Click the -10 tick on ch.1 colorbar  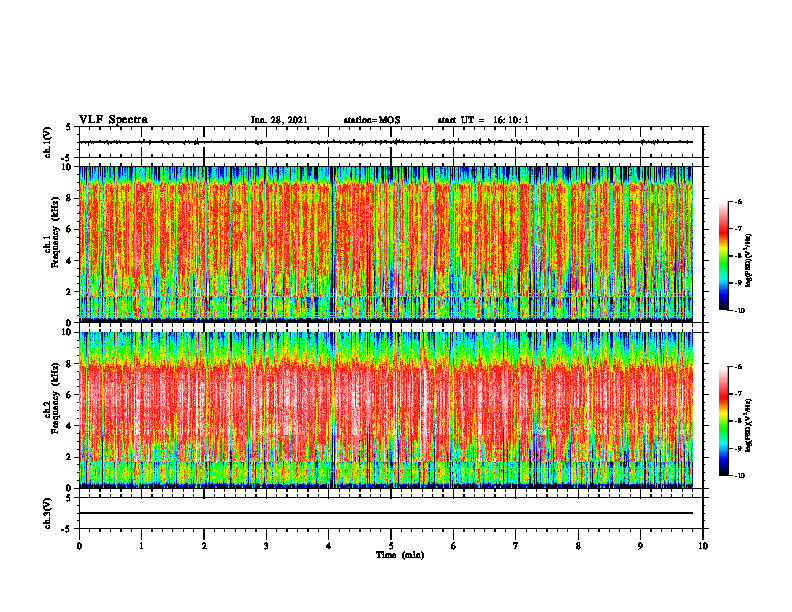tap(739, 311)
